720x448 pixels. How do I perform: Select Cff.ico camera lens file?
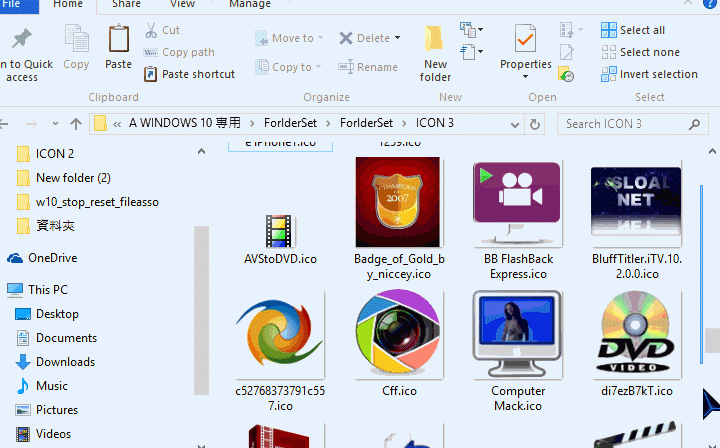(x=399, y=343)
